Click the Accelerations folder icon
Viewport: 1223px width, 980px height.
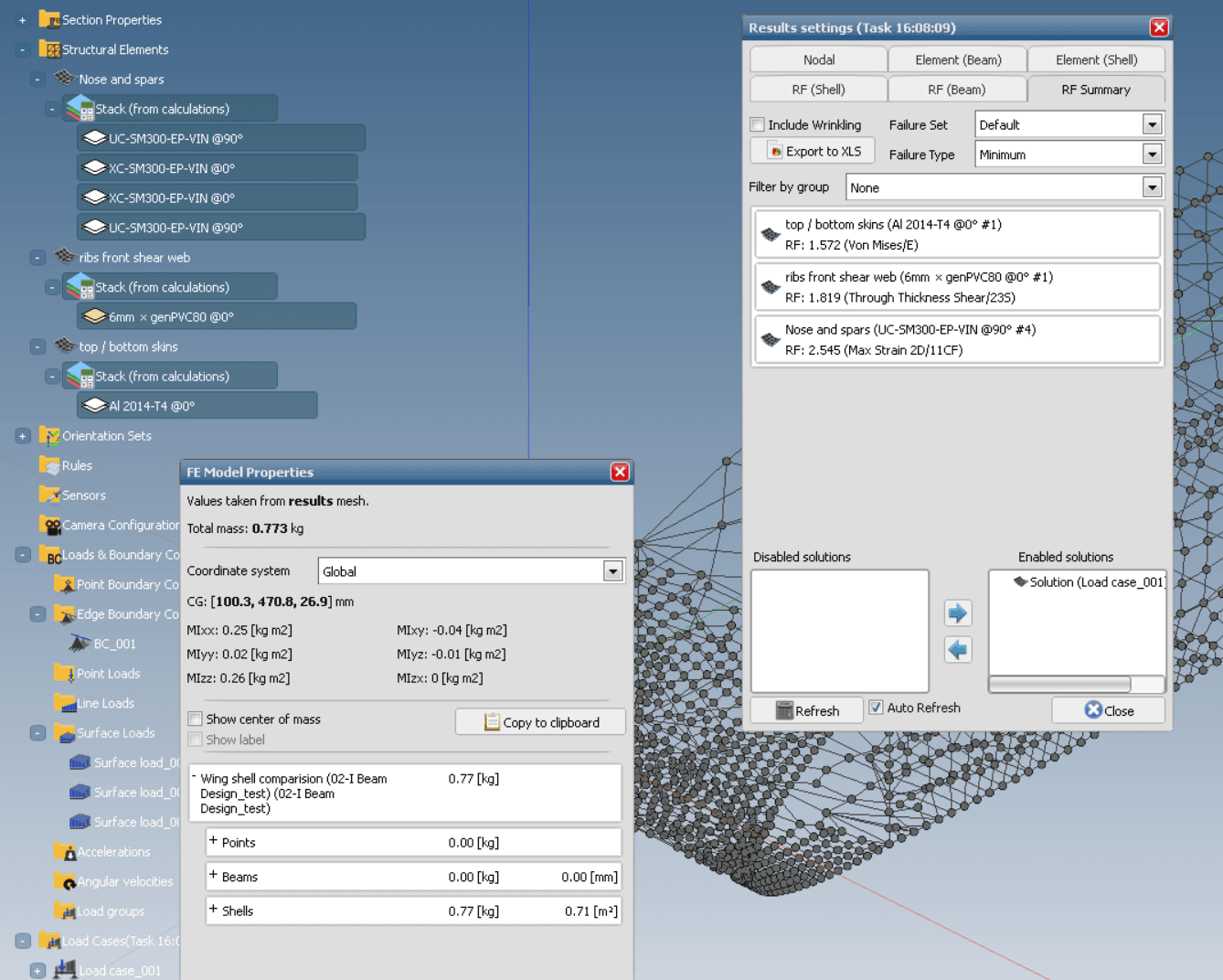[x=65, y=851]
